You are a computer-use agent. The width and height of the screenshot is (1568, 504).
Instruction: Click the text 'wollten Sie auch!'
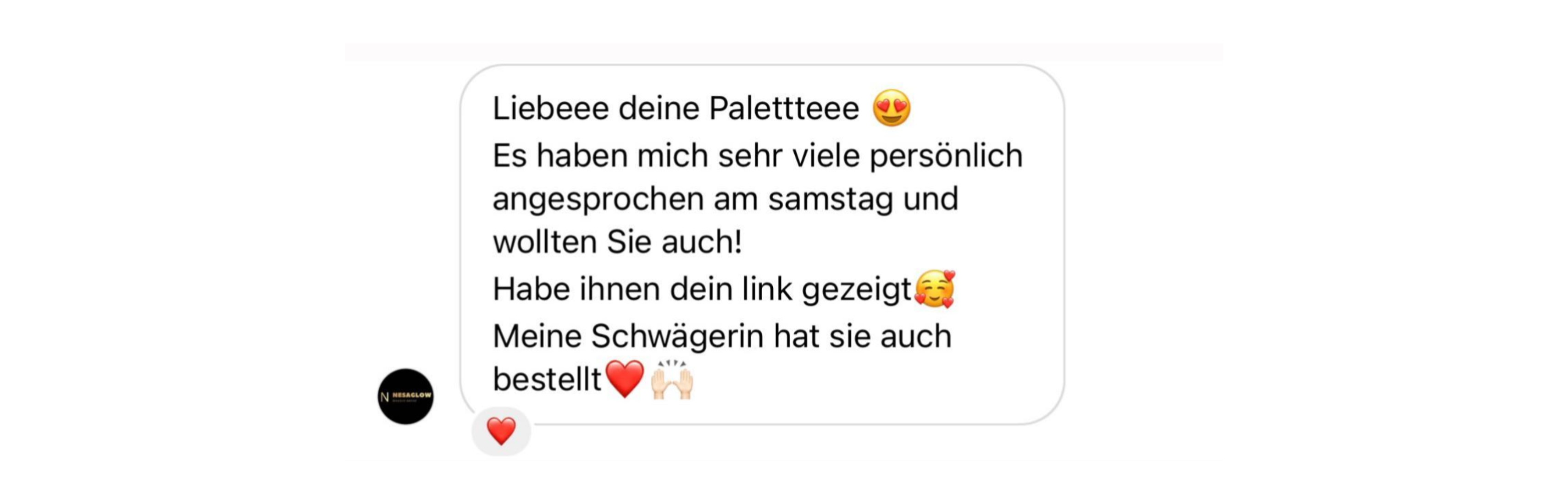coord(618,242)
